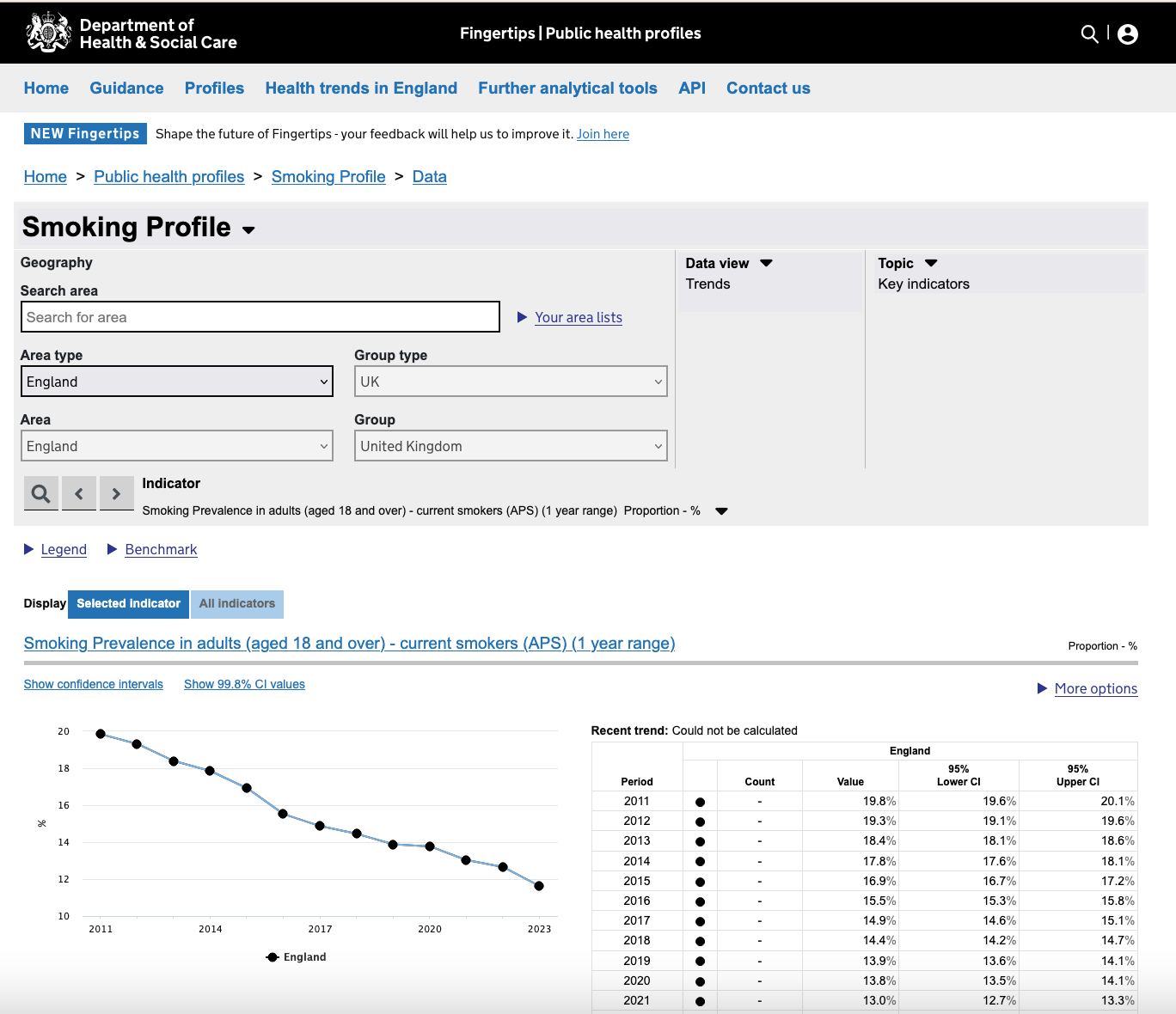Navigate to the Profiles menu item
This screenshot has width=1176, height=1014.
point(213,88)
